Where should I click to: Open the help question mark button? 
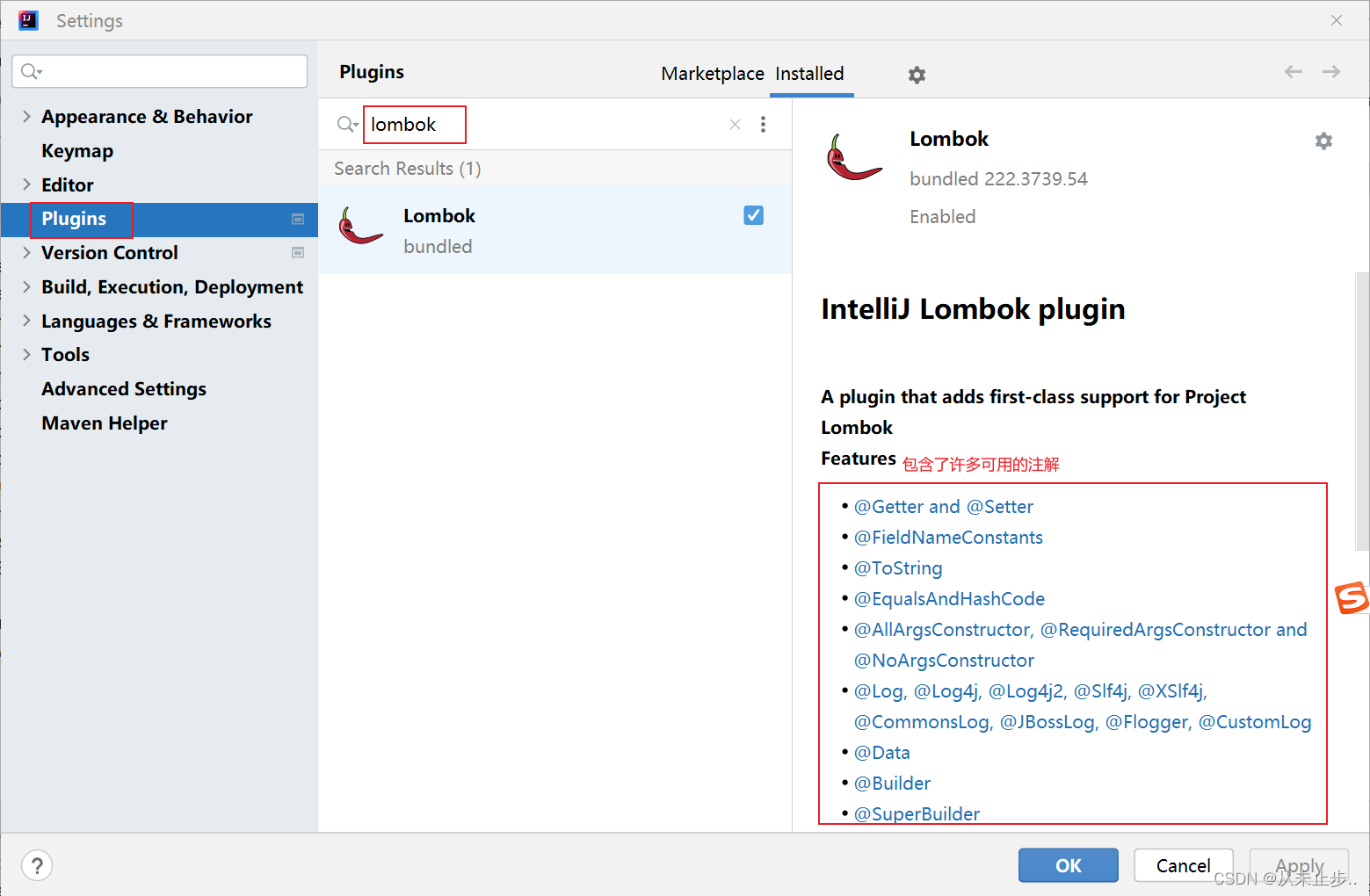37,865
